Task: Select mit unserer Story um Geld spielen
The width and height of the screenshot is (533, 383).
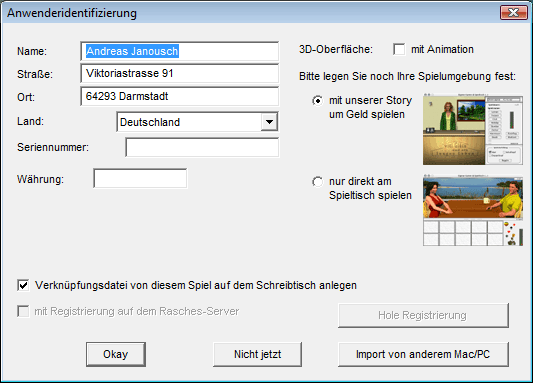Action: (317, 101)
